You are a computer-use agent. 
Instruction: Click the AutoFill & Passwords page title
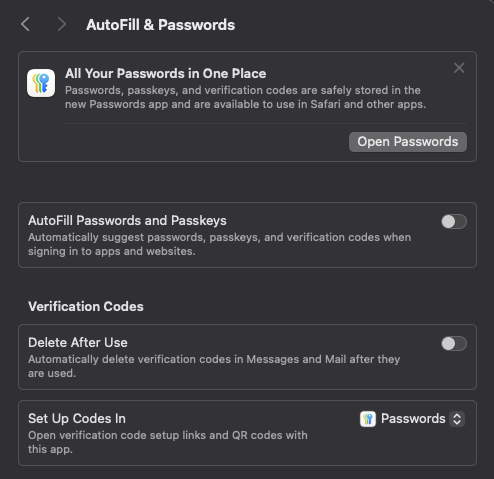click(160, 25)
